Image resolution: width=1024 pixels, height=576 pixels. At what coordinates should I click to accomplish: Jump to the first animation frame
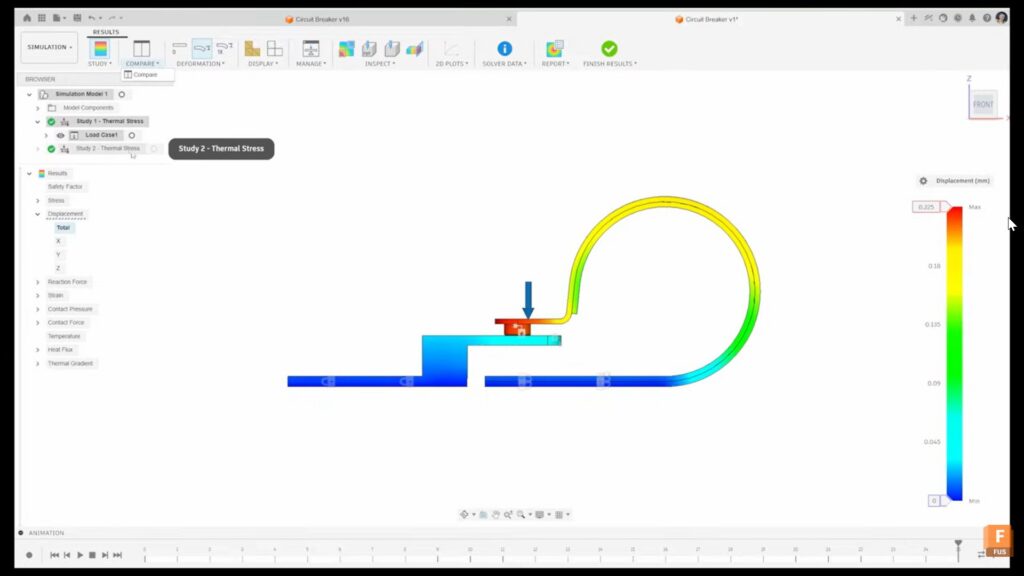54,555
